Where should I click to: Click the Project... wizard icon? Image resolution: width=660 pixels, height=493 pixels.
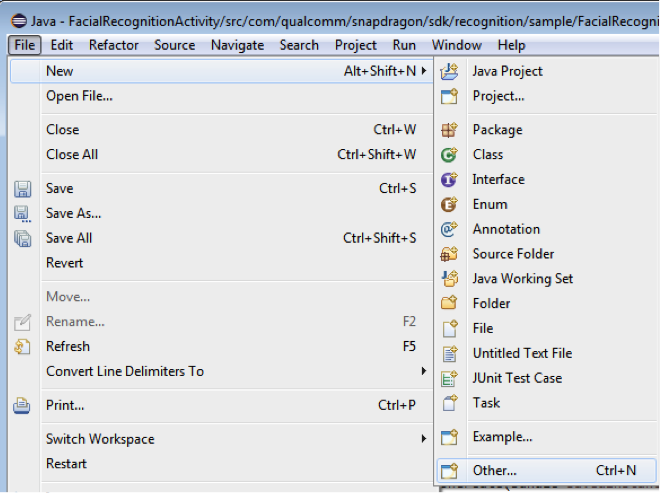tap(449, 96)
